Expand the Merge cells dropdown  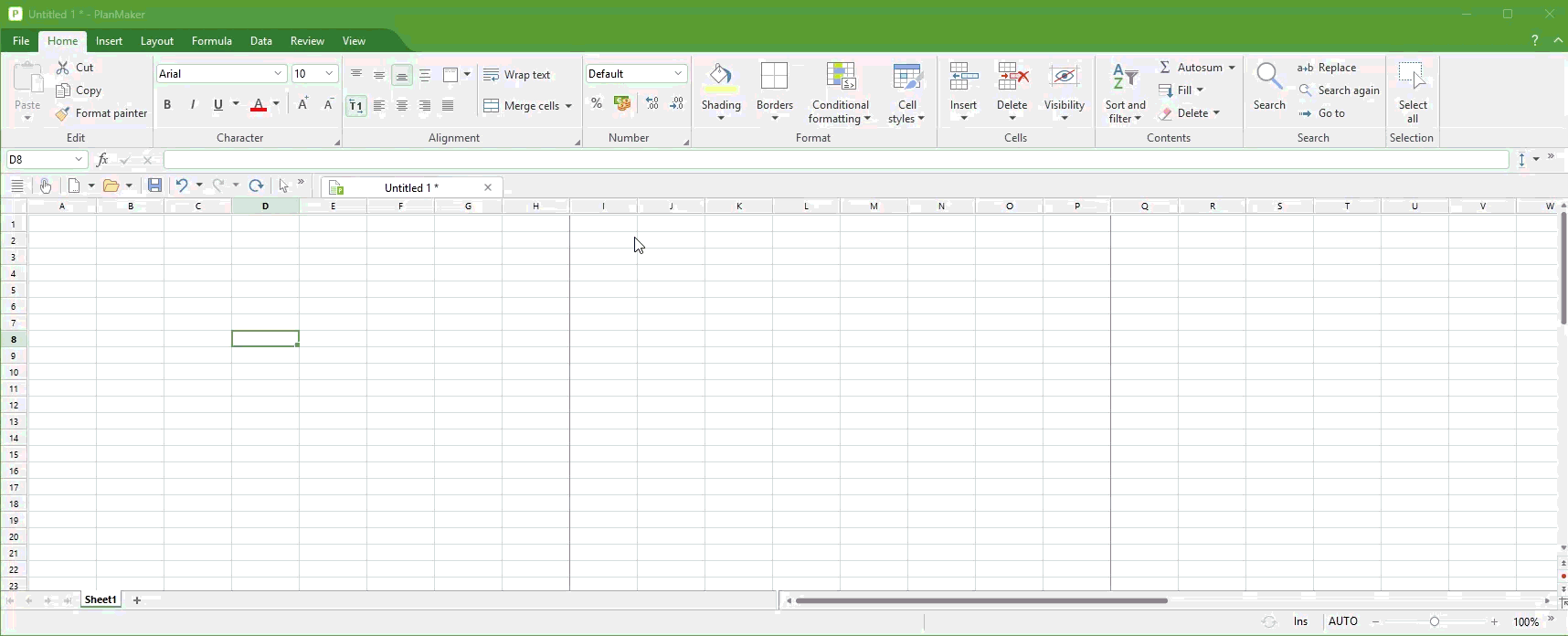click(x=568, y=107)
